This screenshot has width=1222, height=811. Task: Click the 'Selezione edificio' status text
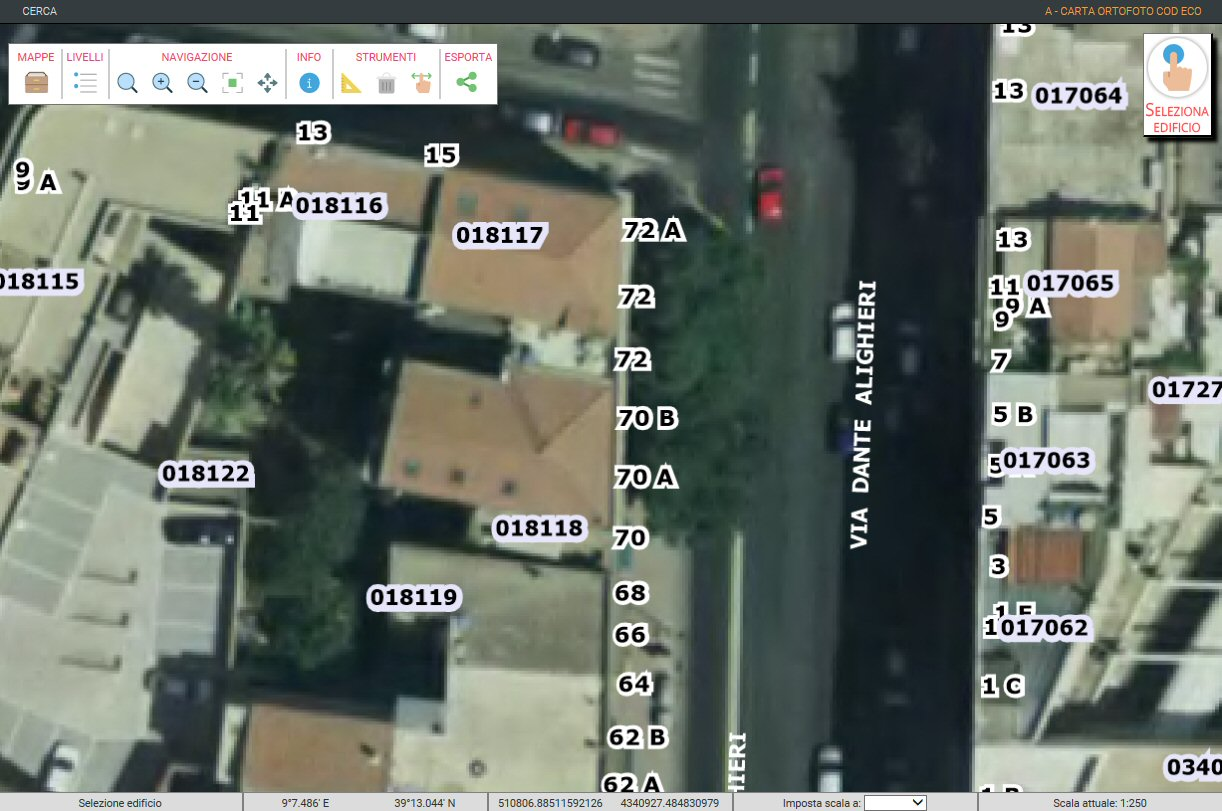[x=120, y=803]
